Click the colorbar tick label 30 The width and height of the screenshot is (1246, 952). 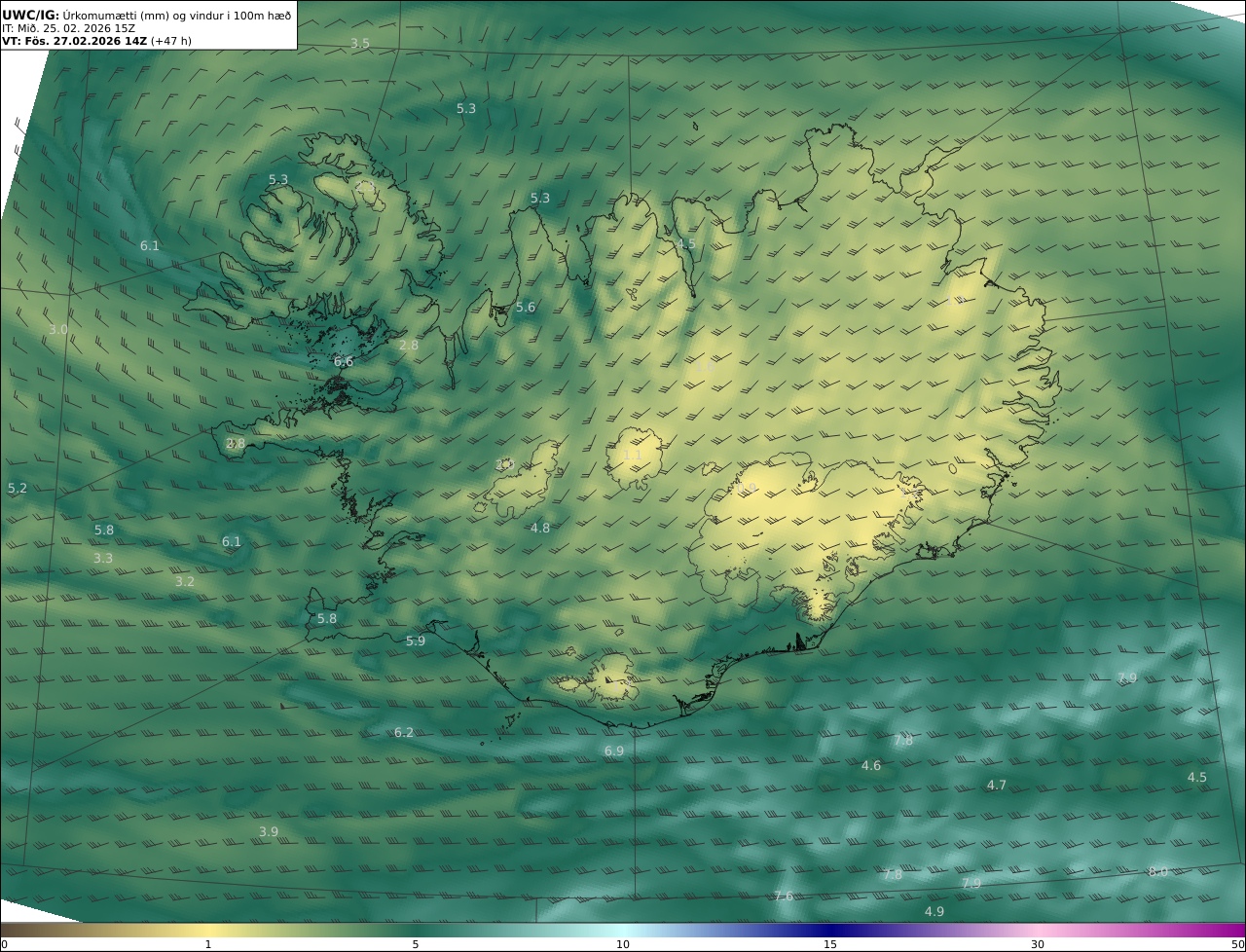coord(1038,945)
